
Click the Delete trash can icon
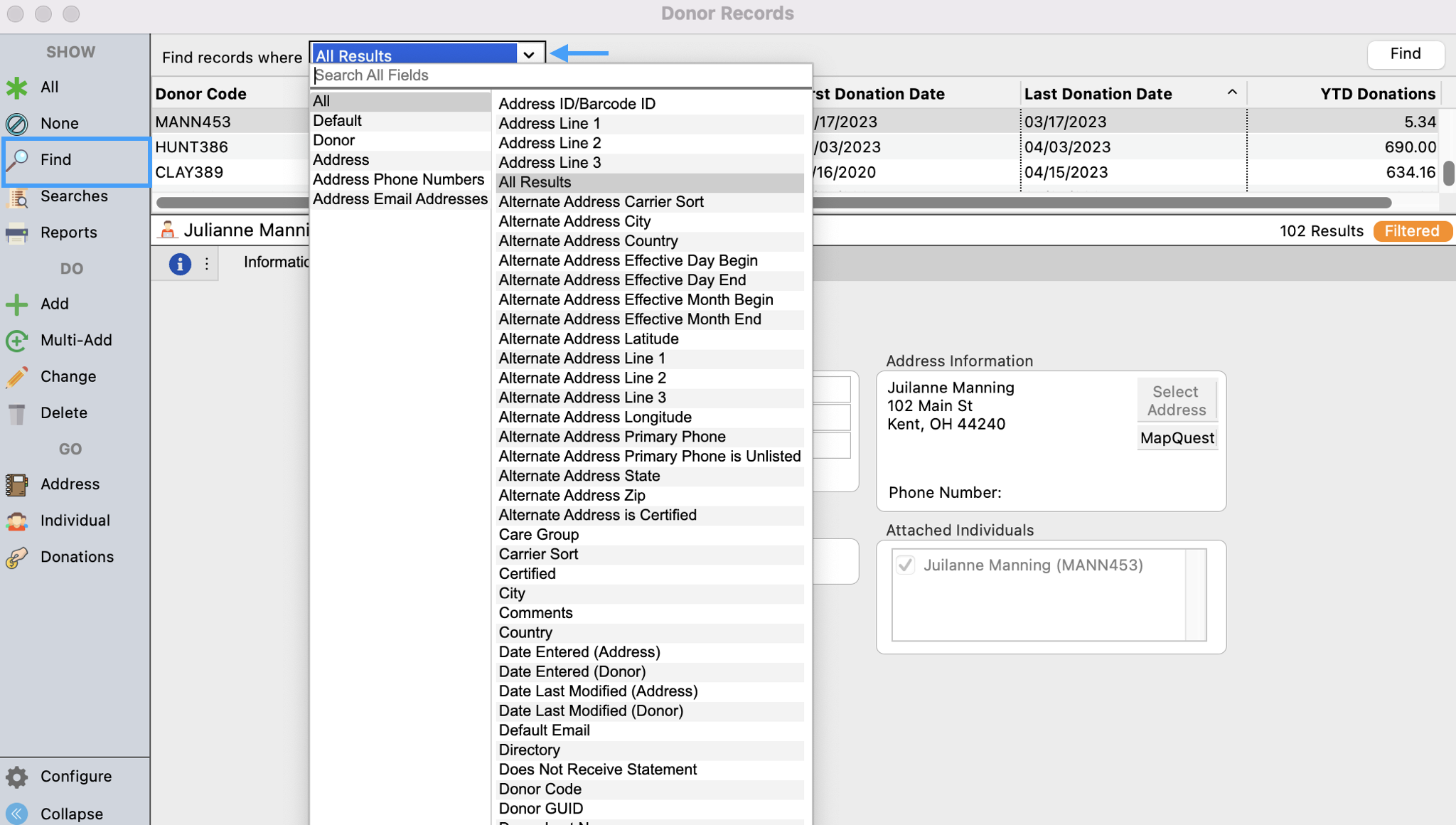[x=16, y=413]
